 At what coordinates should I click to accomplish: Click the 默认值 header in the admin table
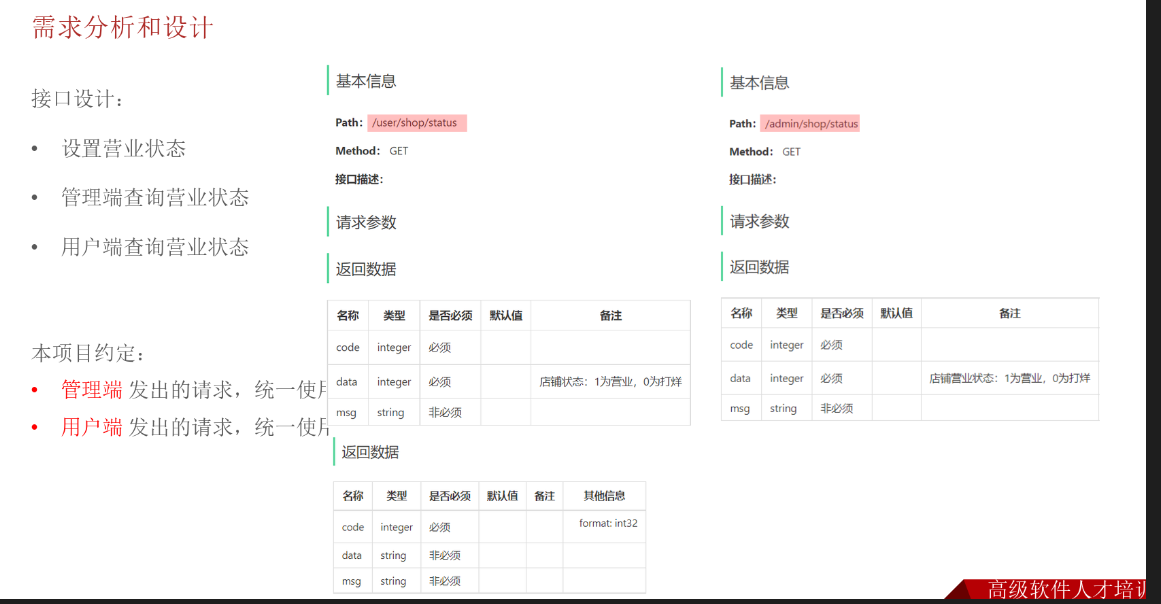click(896, 313)
